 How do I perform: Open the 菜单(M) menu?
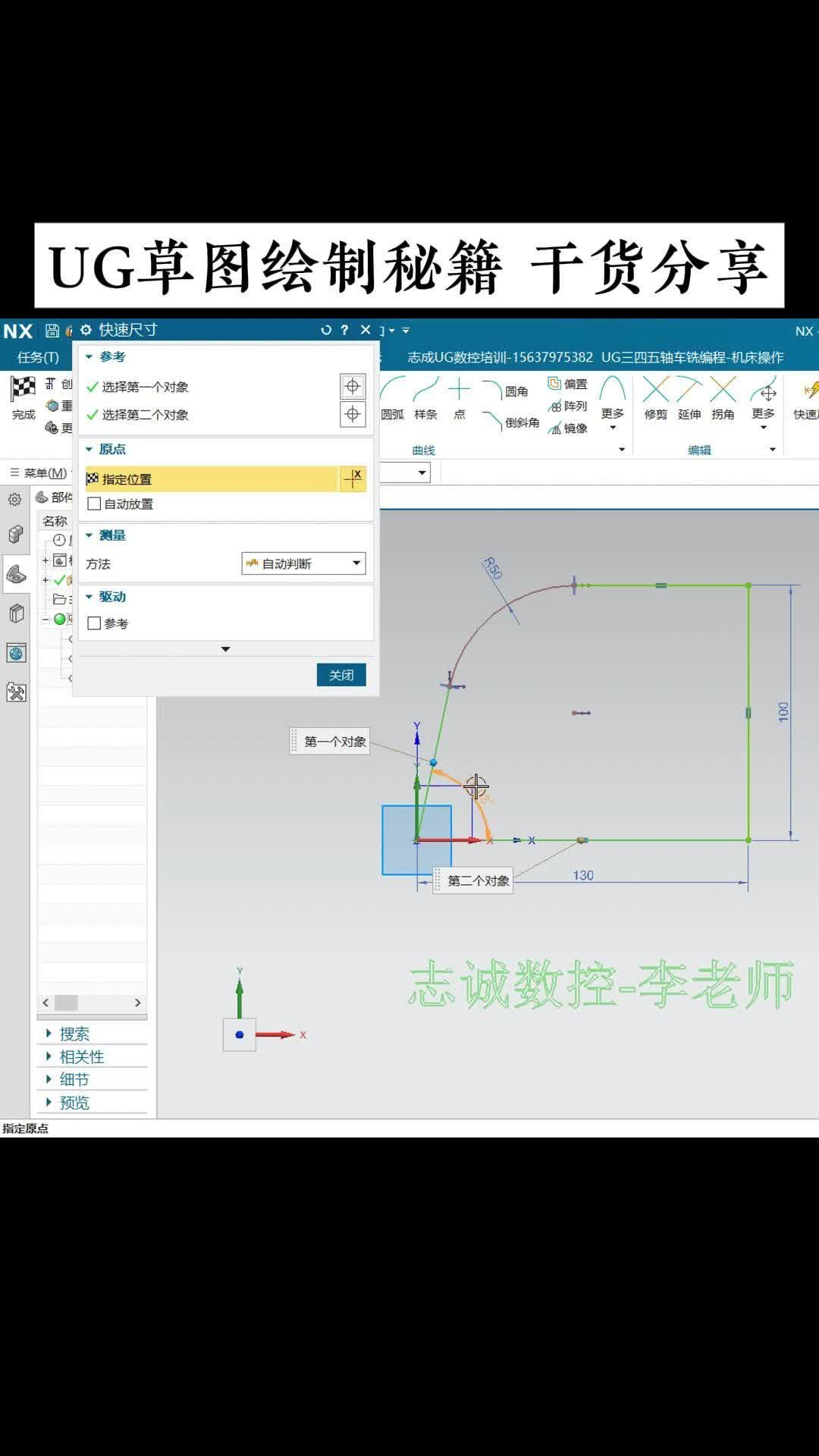[x=39, y=473]
